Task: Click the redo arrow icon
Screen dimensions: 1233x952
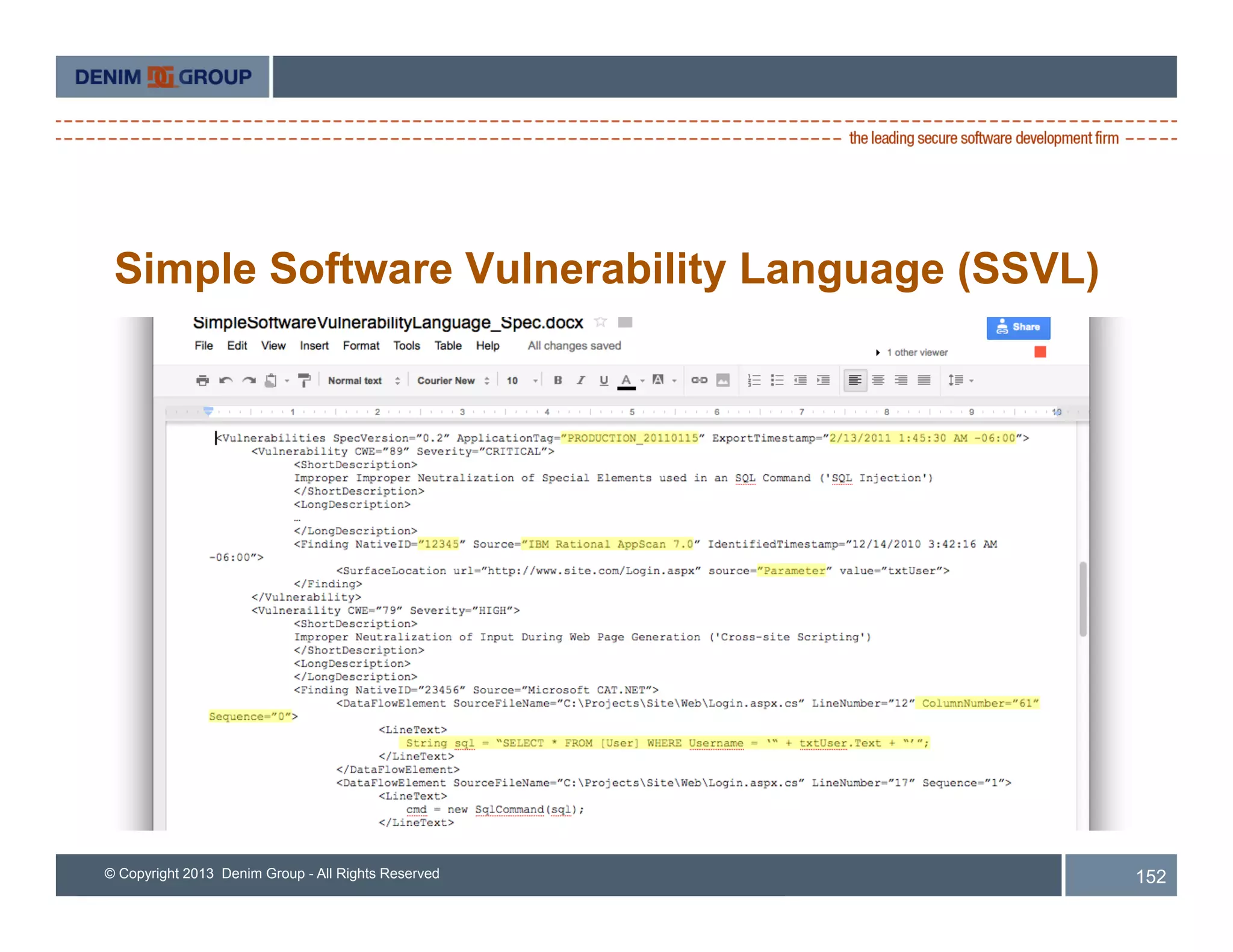Action: [249, 380]
